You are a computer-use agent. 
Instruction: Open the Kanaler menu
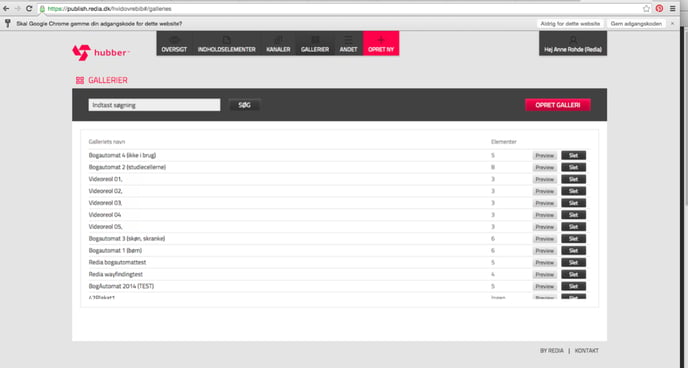(x=278, y=43)
